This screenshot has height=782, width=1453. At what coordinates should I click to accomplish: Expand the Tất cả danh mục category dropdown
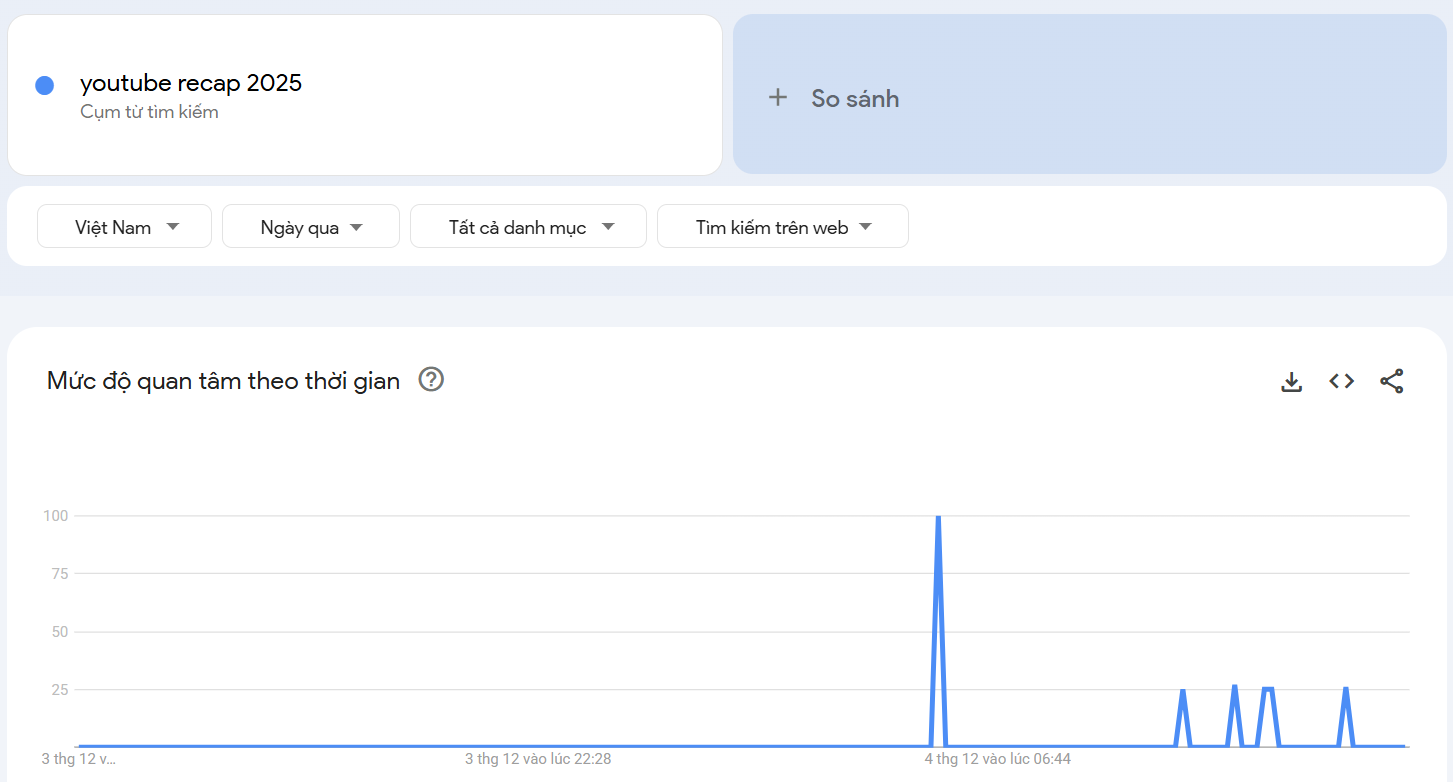point(528,226)
